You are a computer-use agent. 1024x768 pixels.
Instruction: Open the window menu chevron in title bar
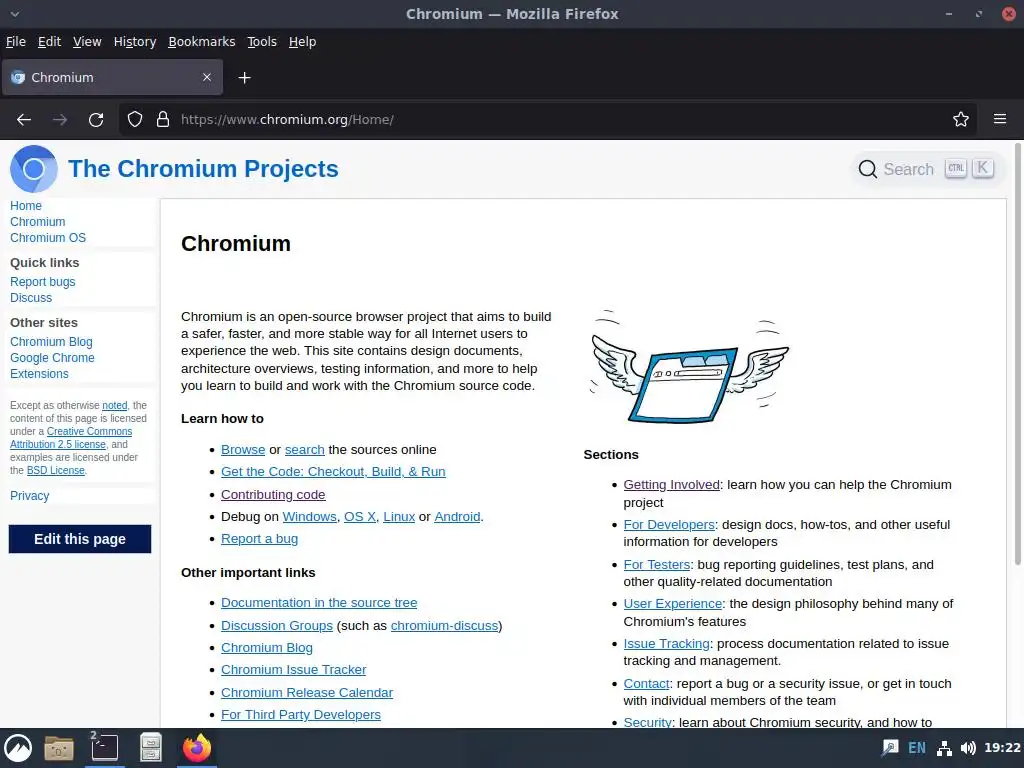tap(15, 14)
